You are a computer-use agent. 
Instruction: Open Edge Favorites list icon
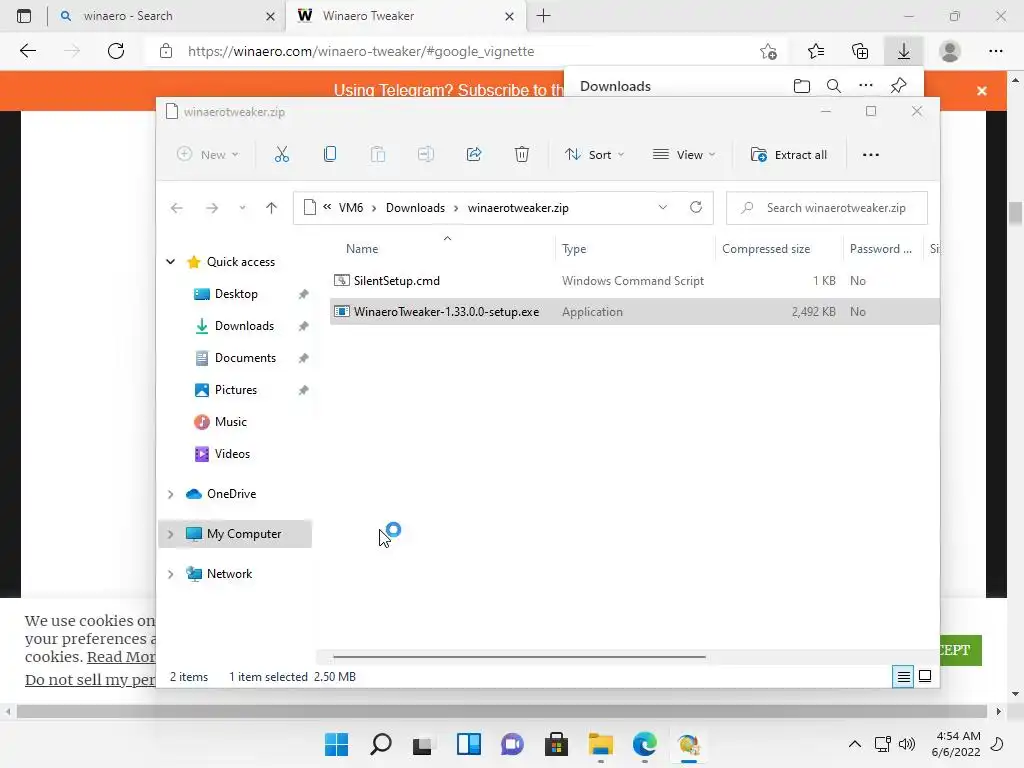coord(816,51)
